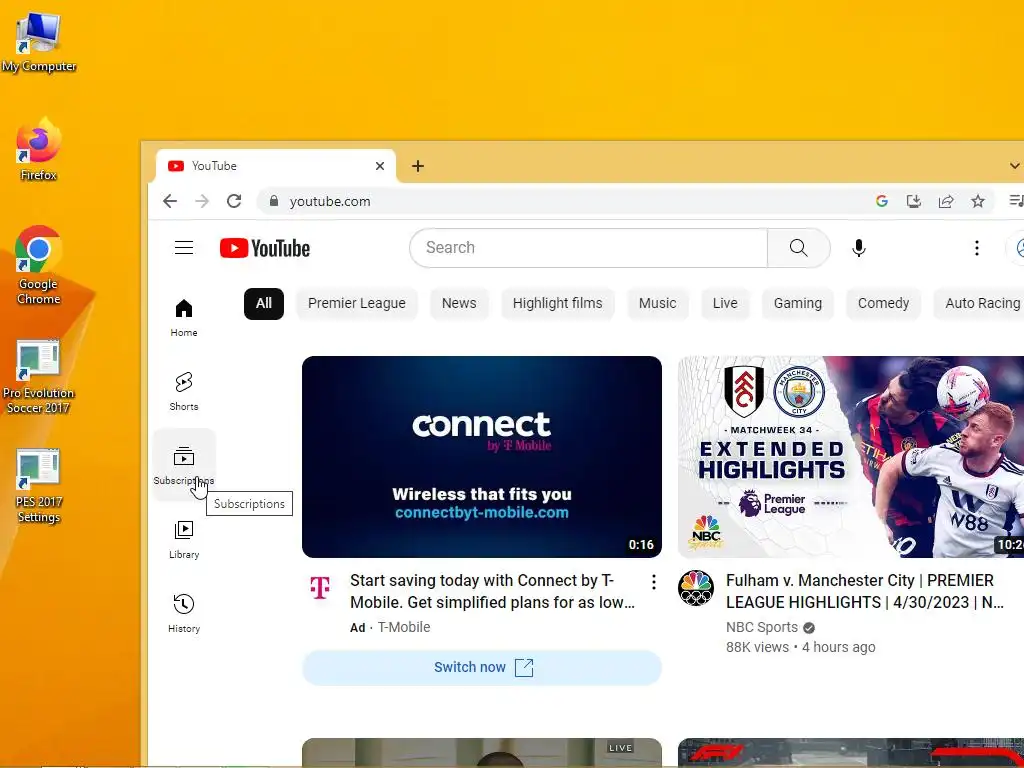Screen dimensions: 1024x768
Task: Select Gaming filter chip
Action: (797, 304)
